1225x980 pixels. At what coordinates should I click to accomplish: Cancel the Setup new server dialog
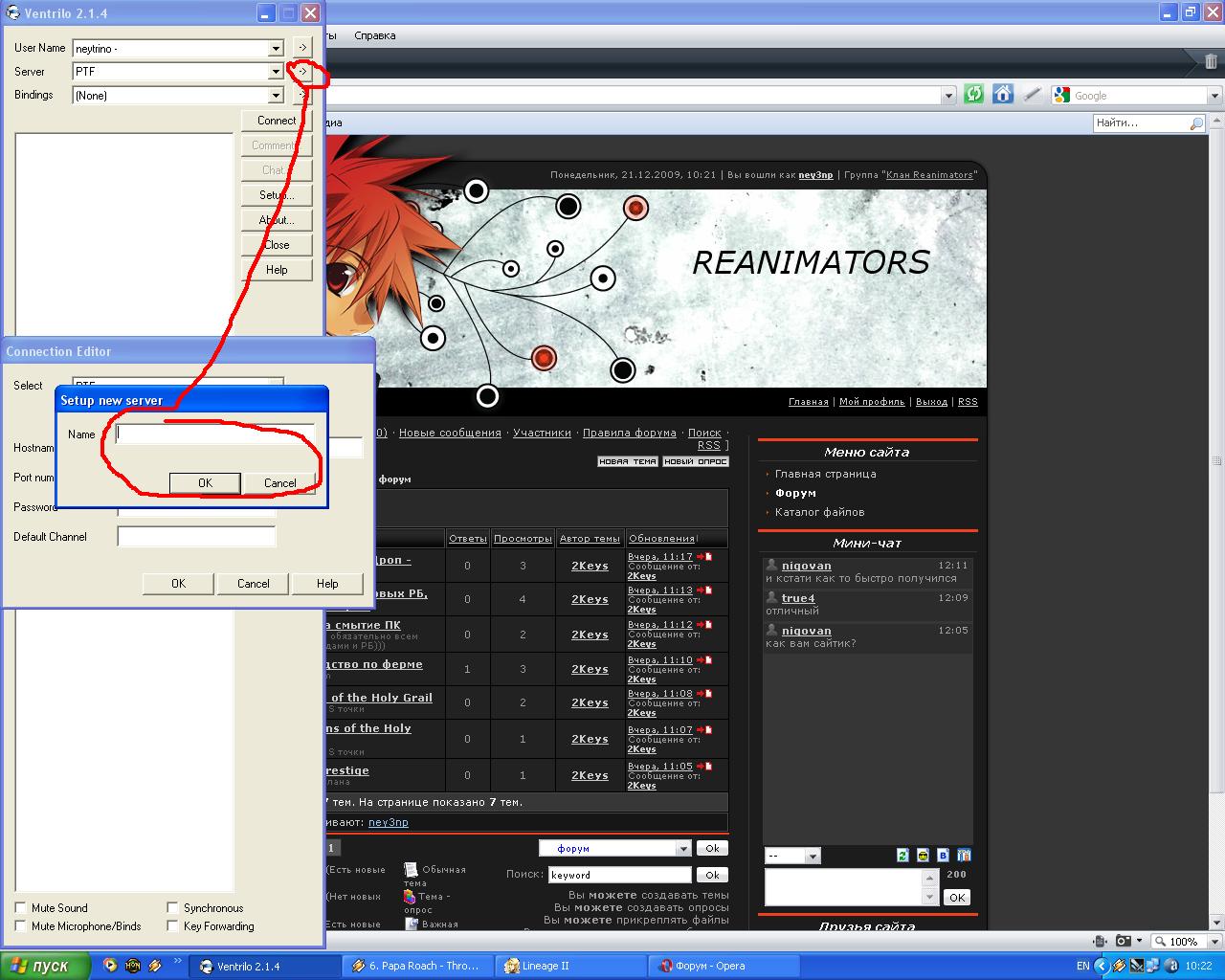point(279,483)
